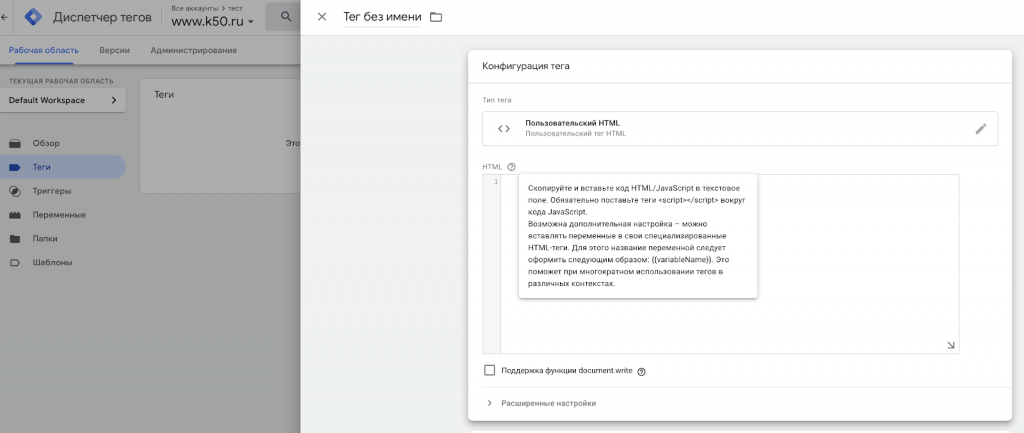This screenshot has height=433, width=1024.
Task: Click the Теги tag icon in sidebar
Action: 14,167
